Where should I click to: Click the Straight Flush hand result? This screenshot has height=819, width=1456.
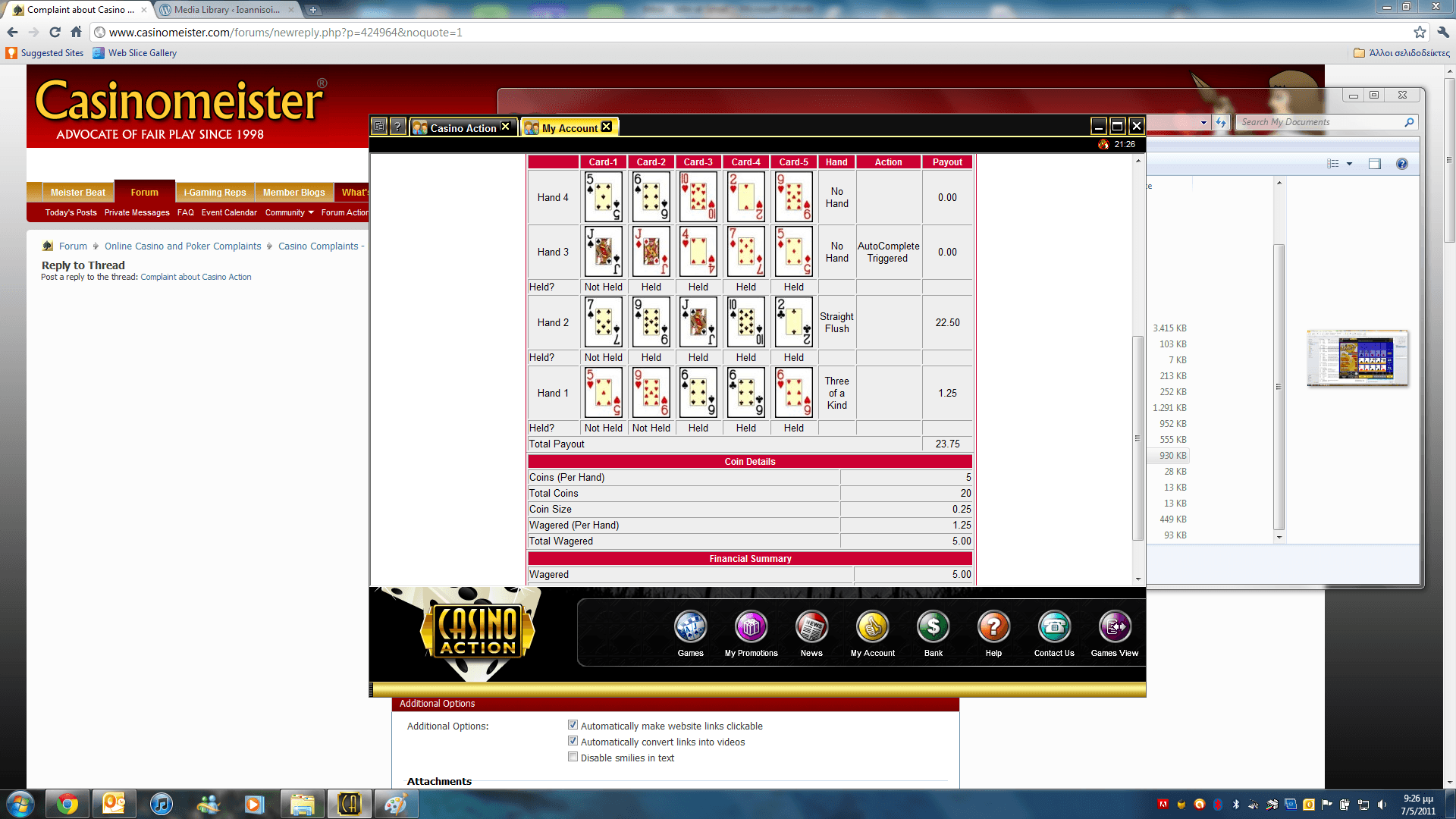pos(836,322)
